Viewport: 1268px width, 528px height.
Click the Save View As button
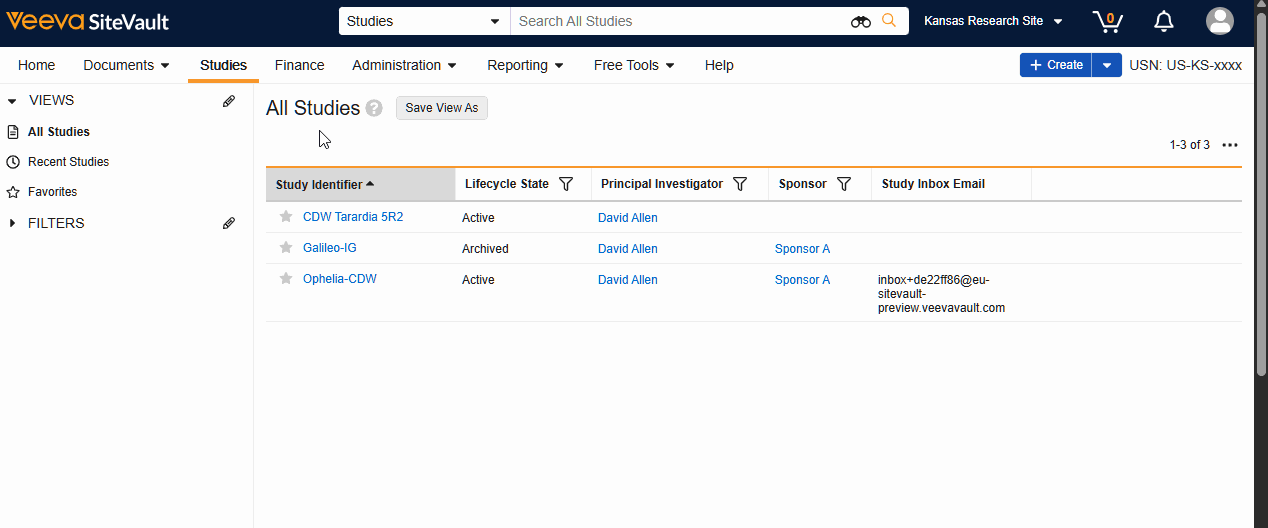click(x=441, y=108)
